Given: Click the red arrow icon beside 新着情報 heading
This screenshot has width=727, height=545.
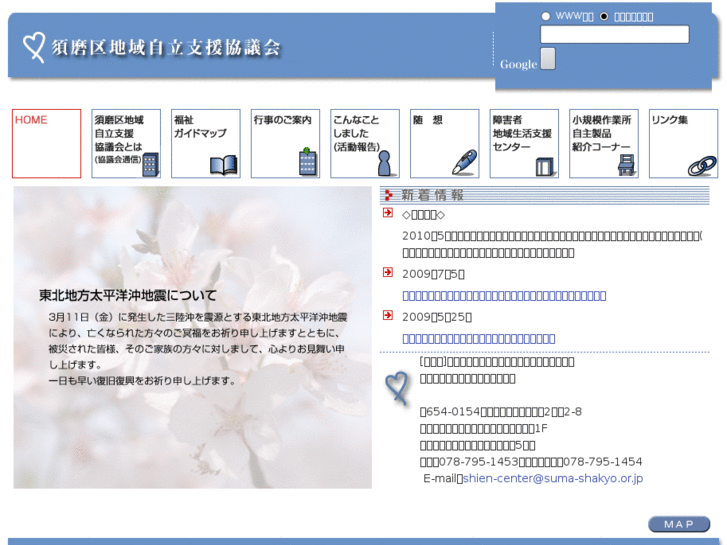Looking at the screenshot, I should [388, 196].
